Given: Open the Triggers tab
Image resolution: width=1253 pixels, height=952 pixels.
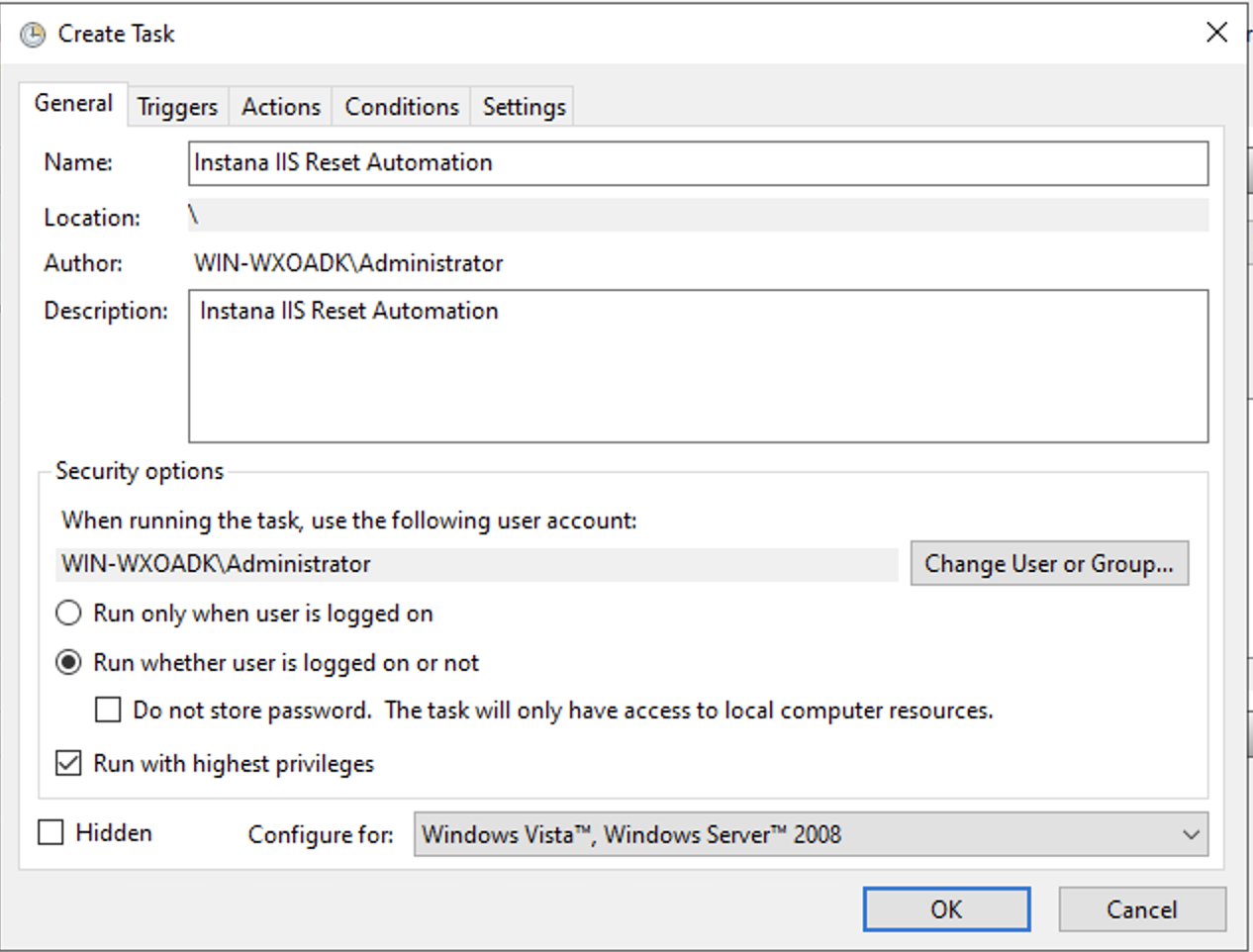Looking at the screenshot, I should pyautogui.click(x=177, y=107).
